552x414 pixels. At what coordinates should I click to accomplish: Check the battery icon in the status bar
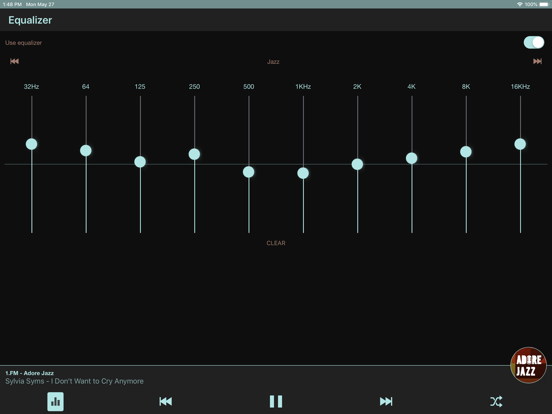tap(544, 4)
